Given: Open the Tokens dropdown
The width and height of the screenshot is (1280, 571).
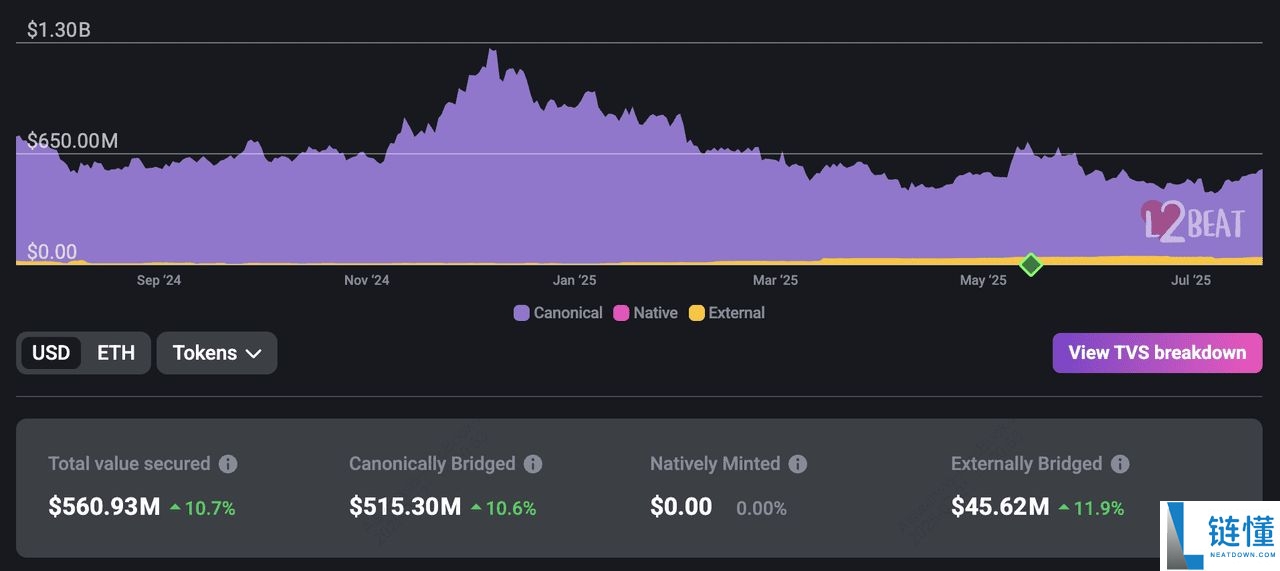Looking at the screenshot, I should (217, 353).
